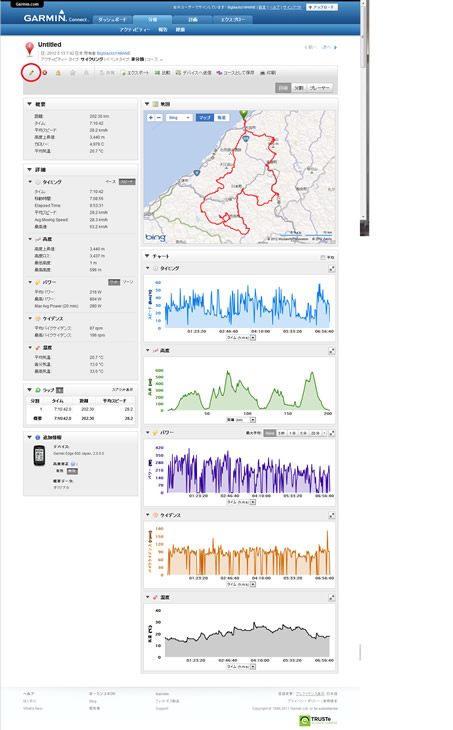
Task: Open the ダッシュボード dashboard tab
Action: [112, 20]
